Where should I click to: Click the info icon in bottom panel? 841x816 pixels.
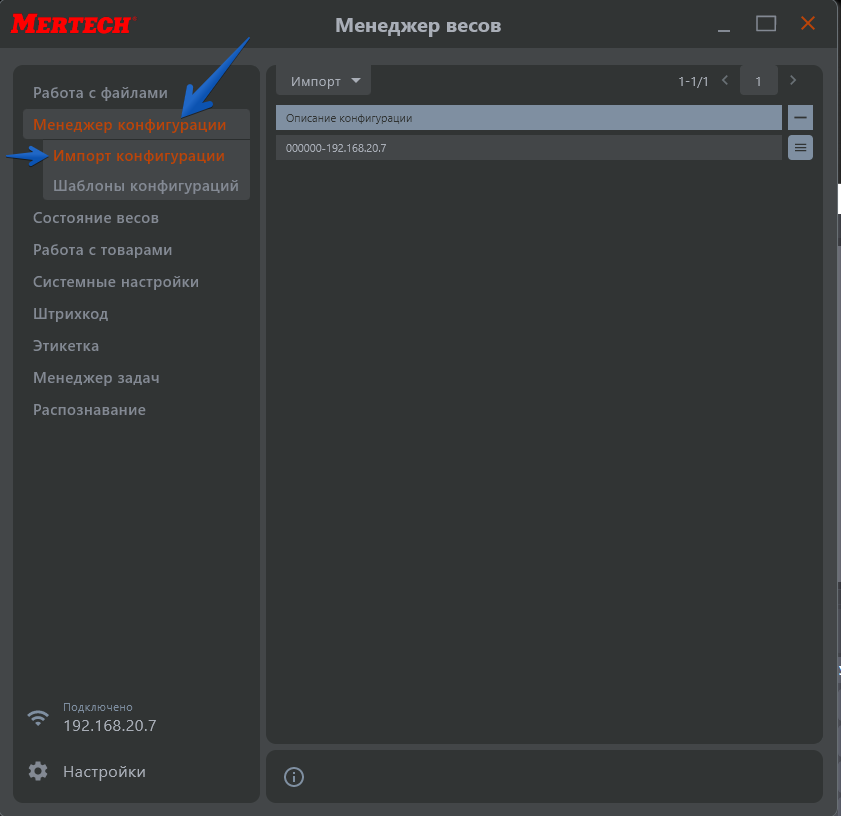click(294, 777)
